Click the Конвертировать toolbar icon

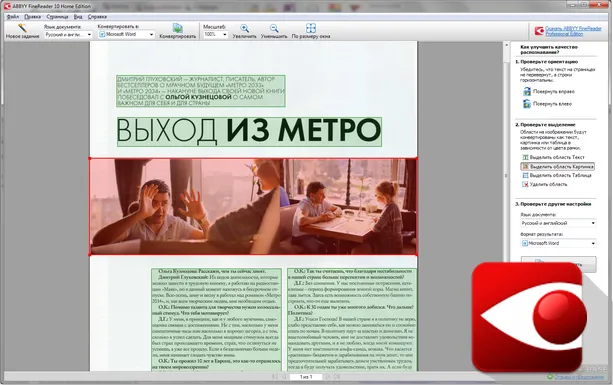coord(177,28)
